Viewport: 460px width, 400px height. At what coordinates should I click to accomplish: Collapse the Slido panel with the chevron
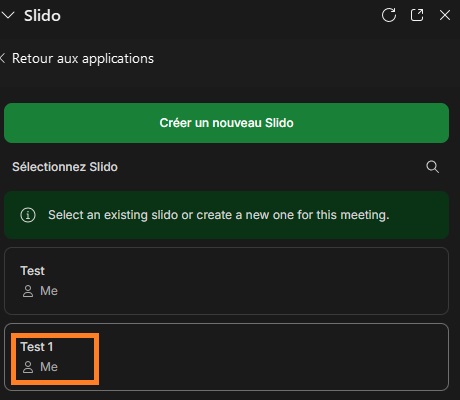click(8, 15)
